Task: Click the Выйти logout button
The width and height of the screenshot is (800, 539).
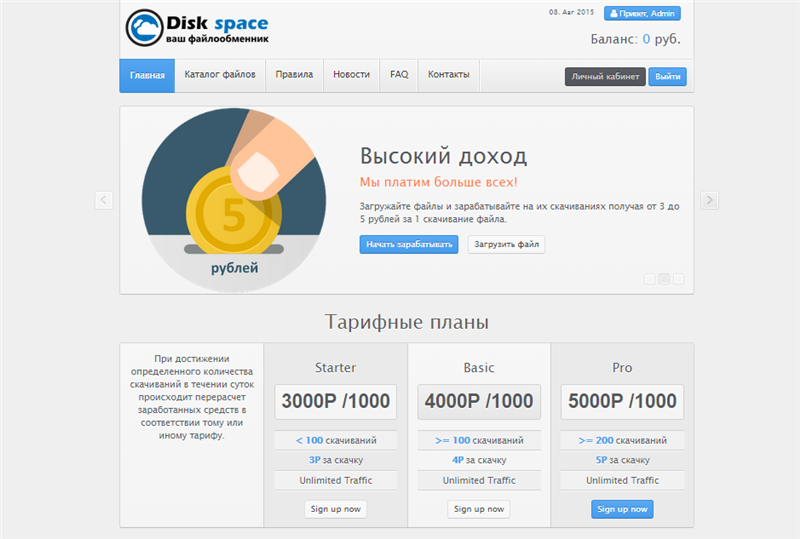Action: click(x=667, y=77)
